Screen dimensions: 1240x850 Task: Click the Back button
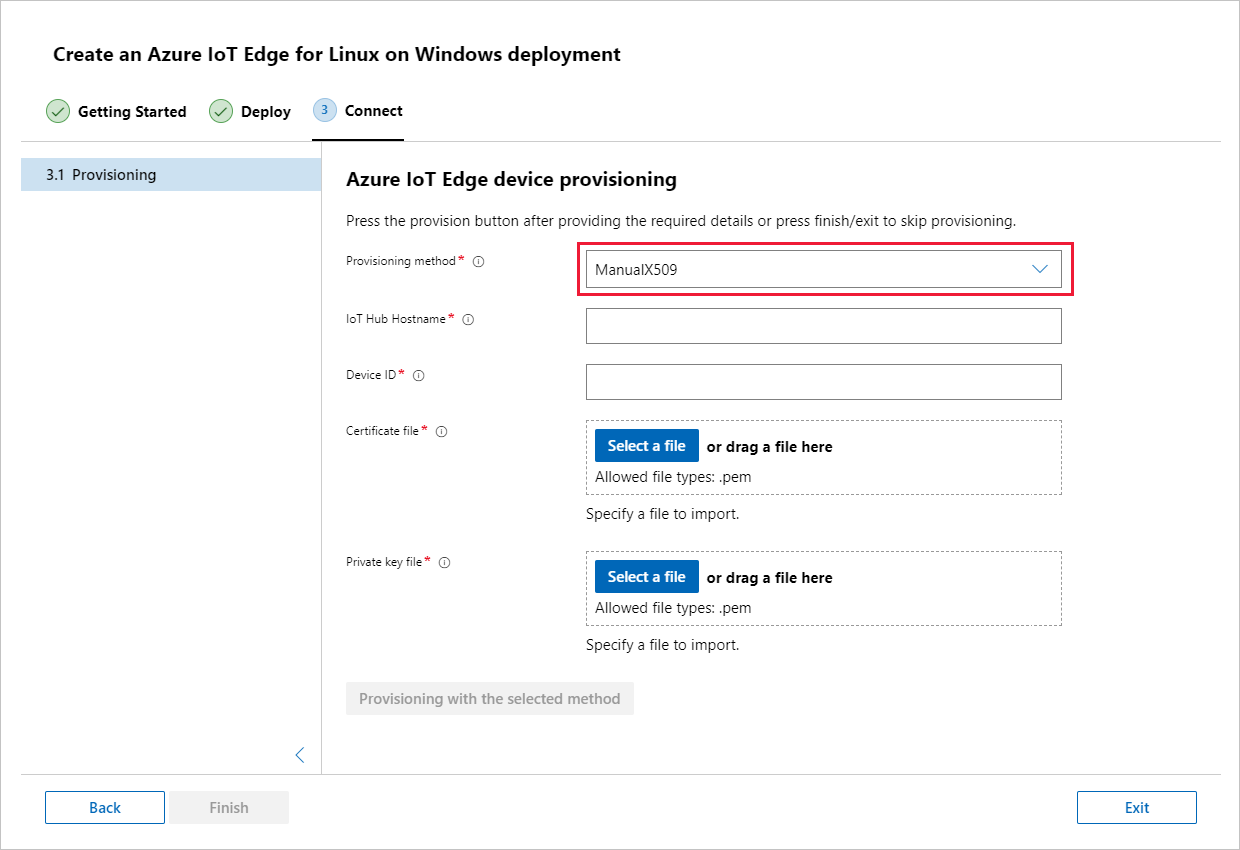coord(104,807)
